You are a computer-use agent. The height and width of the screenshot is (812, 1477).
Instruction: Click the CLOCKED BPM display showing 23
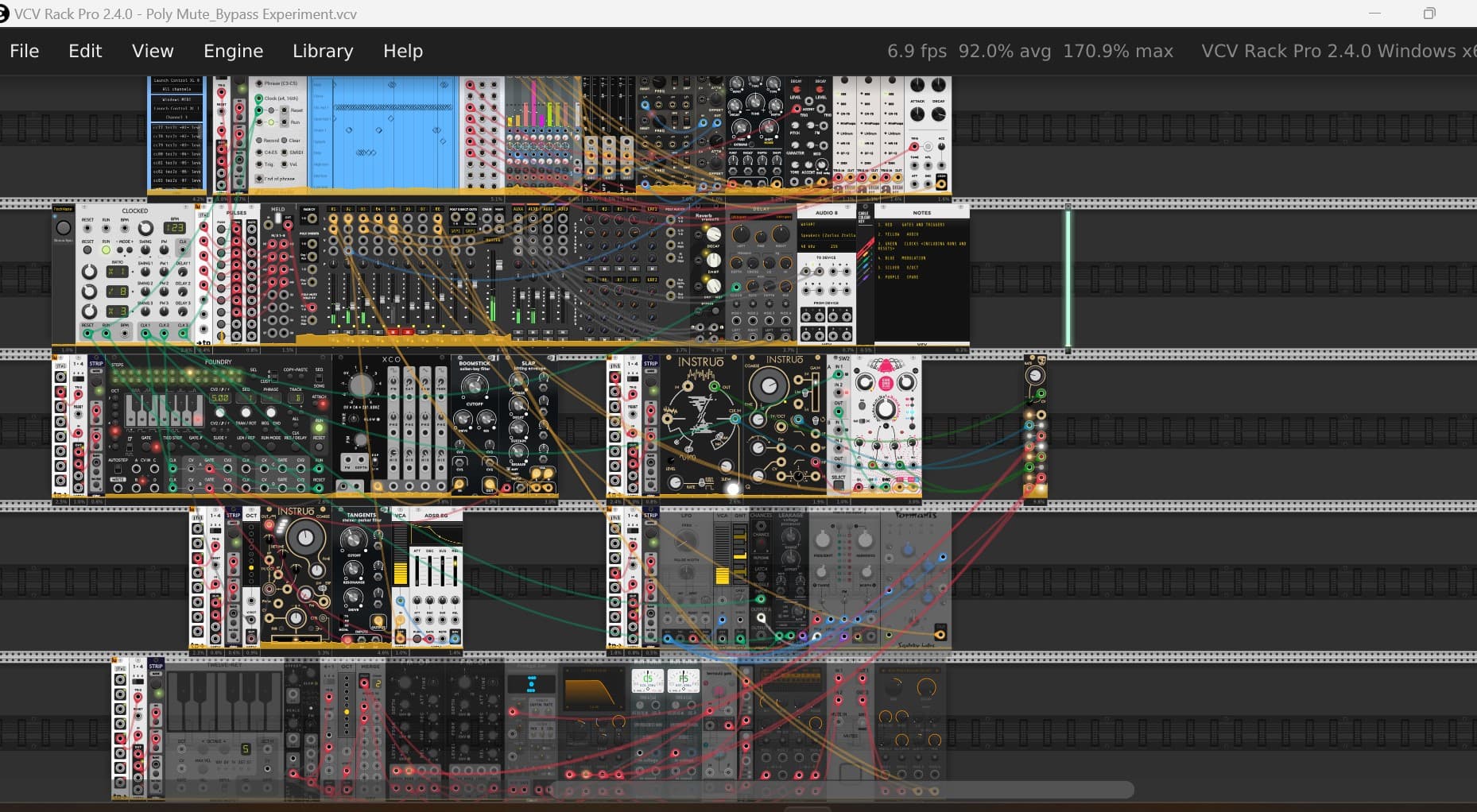(174, 228)
